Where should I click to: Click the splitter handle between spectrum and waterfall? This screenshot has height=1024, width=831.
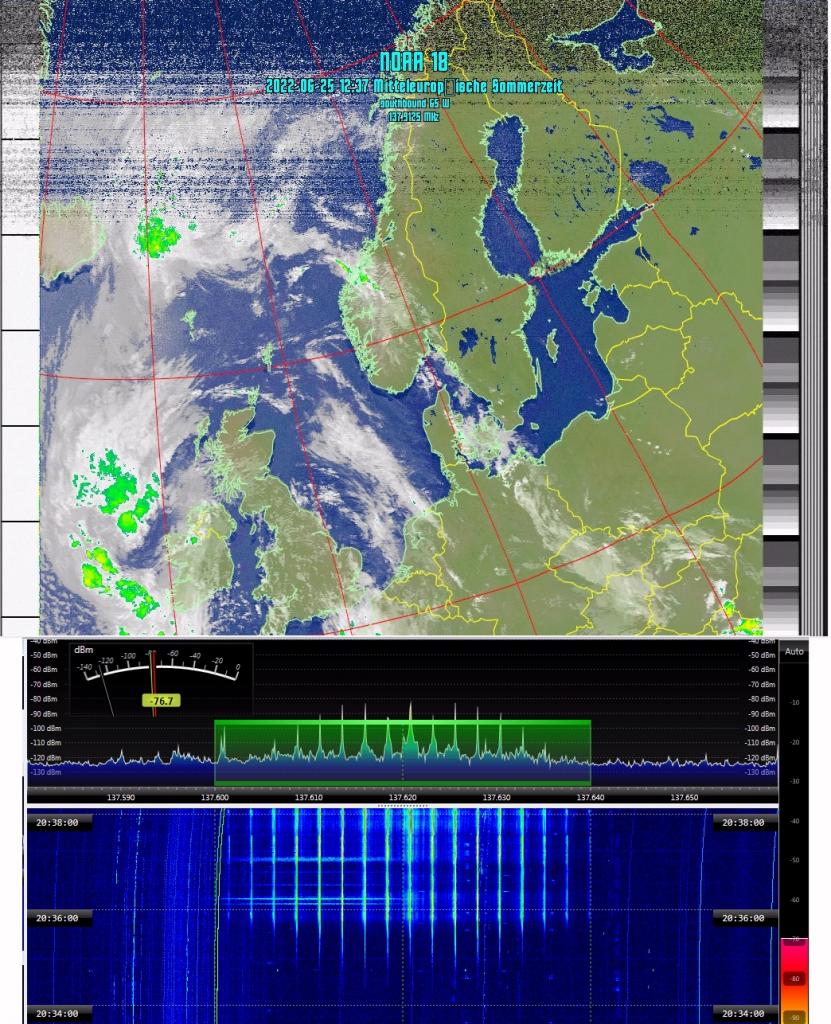(402, 806)
